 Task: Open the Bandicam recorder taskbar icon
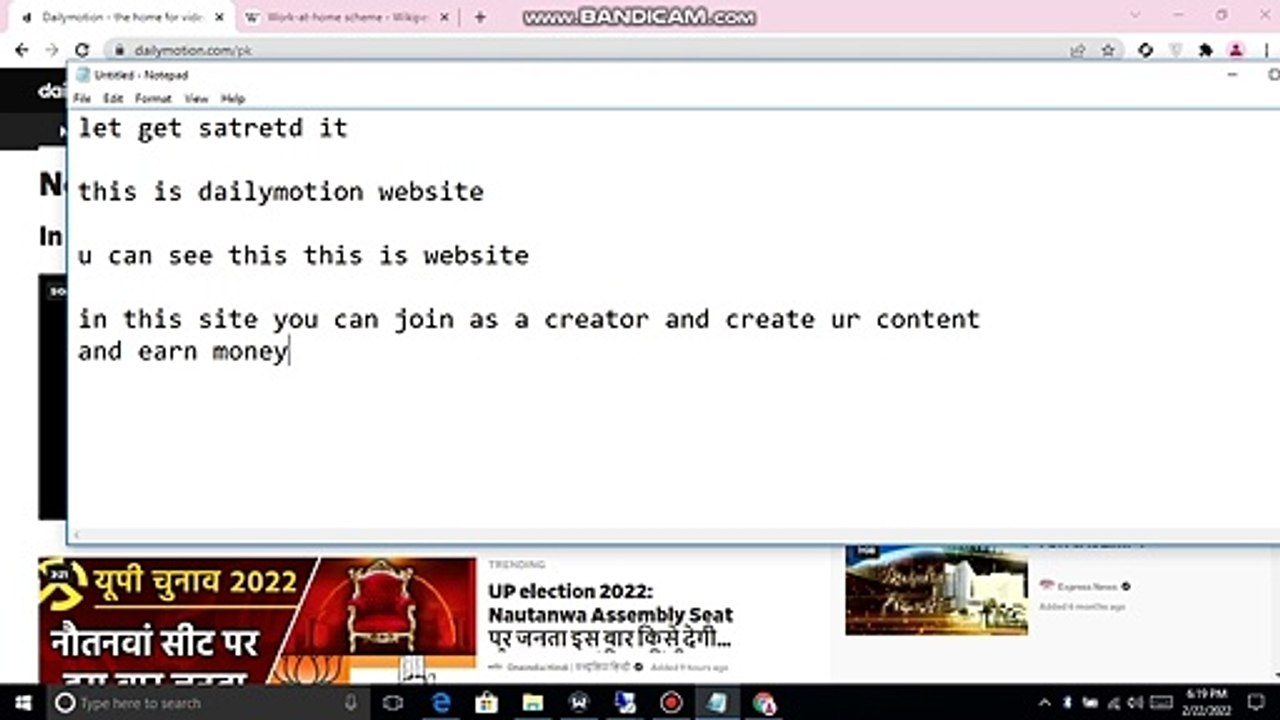coord(671,703)
